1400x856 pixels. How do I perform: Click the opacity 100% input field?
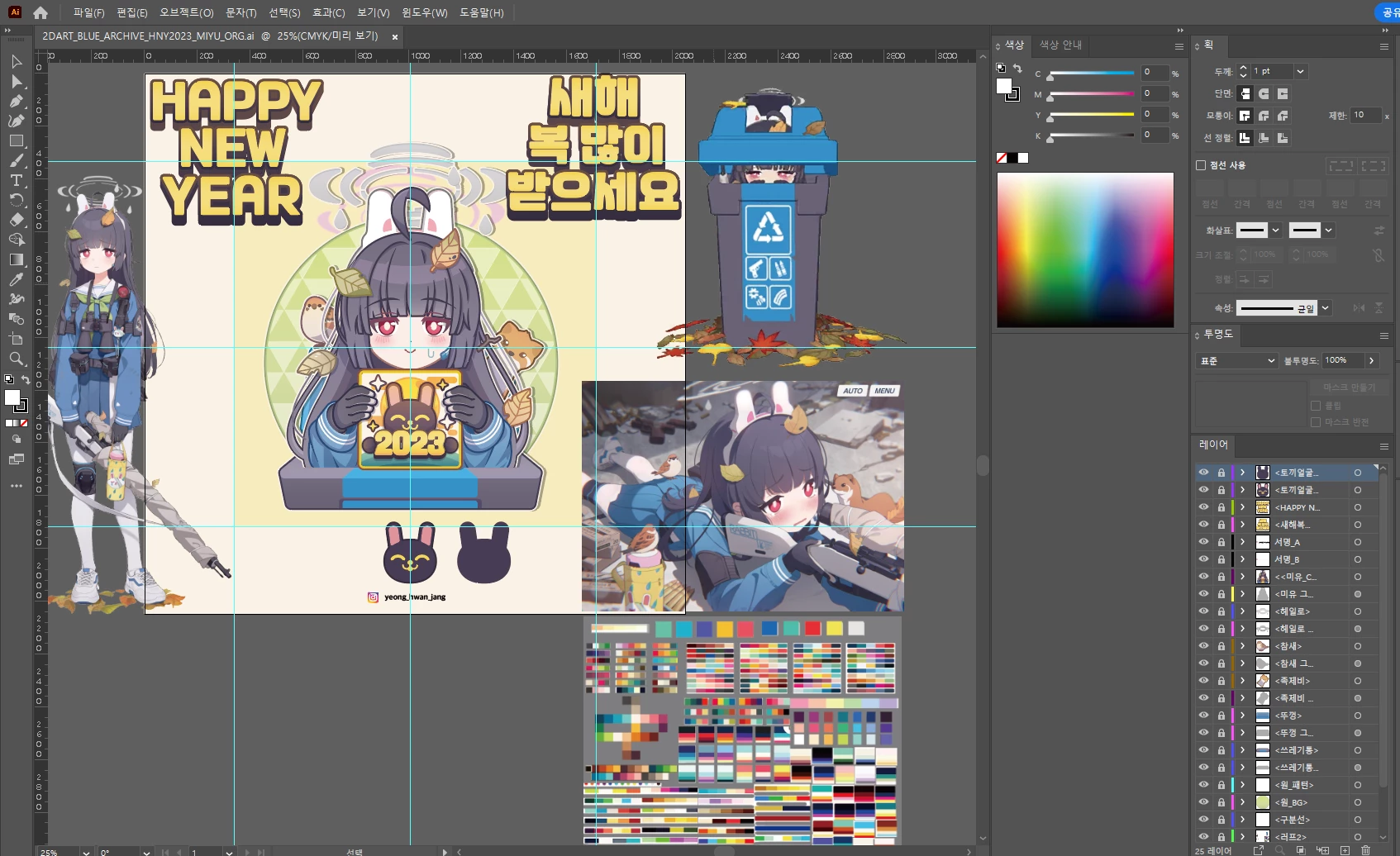pos(1342,360)
